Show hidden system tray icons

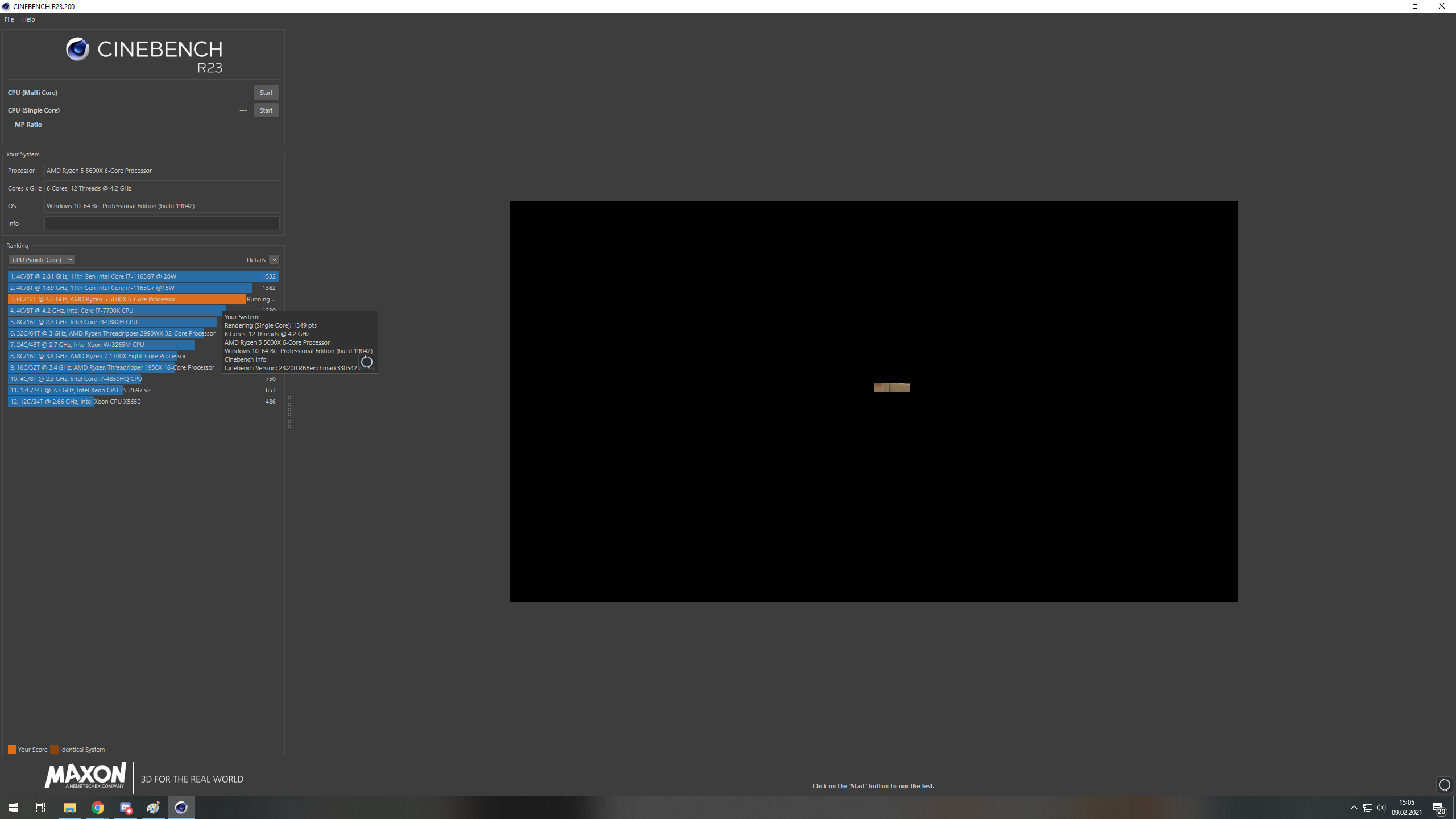point(1354,808)
